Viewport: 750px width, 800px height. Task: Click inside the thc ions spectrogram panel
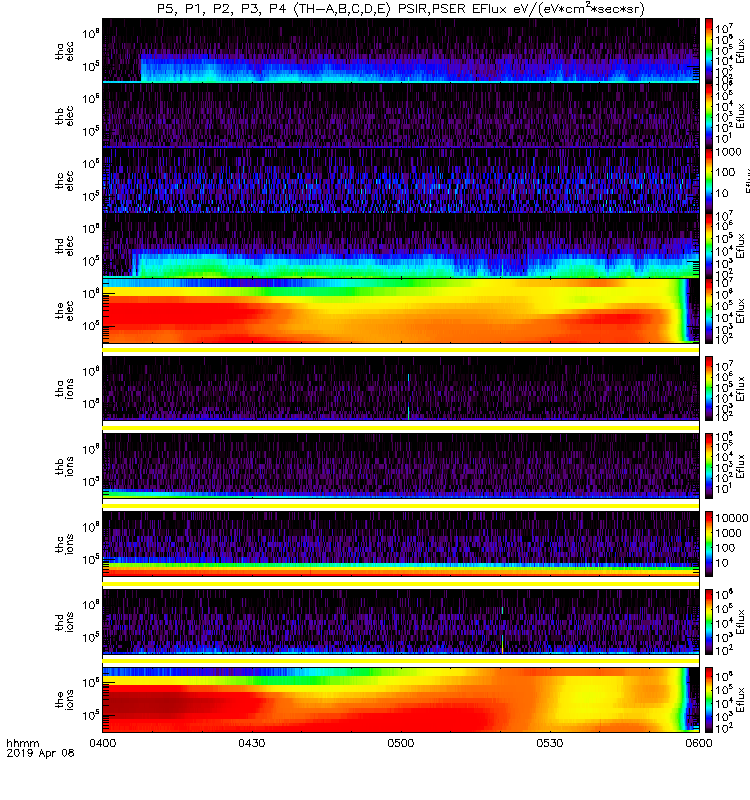[x=401, y=544]
